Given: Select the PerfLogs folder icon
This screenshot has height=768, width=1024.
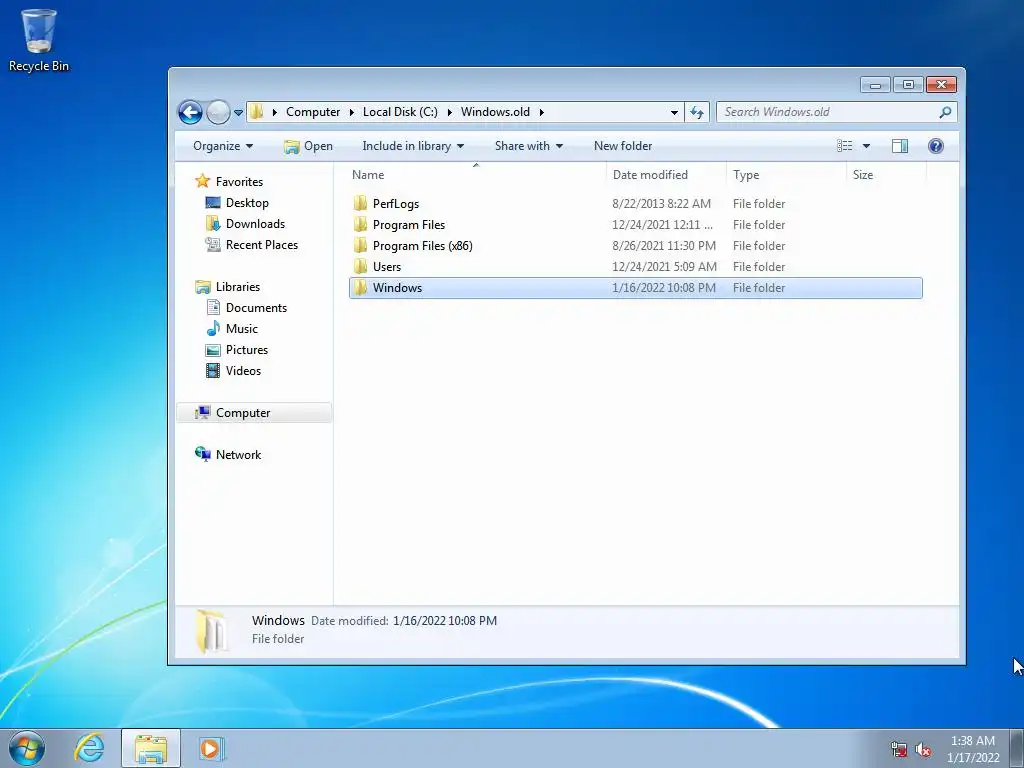Looking at the screenshot, I should (x=360, y=203).
